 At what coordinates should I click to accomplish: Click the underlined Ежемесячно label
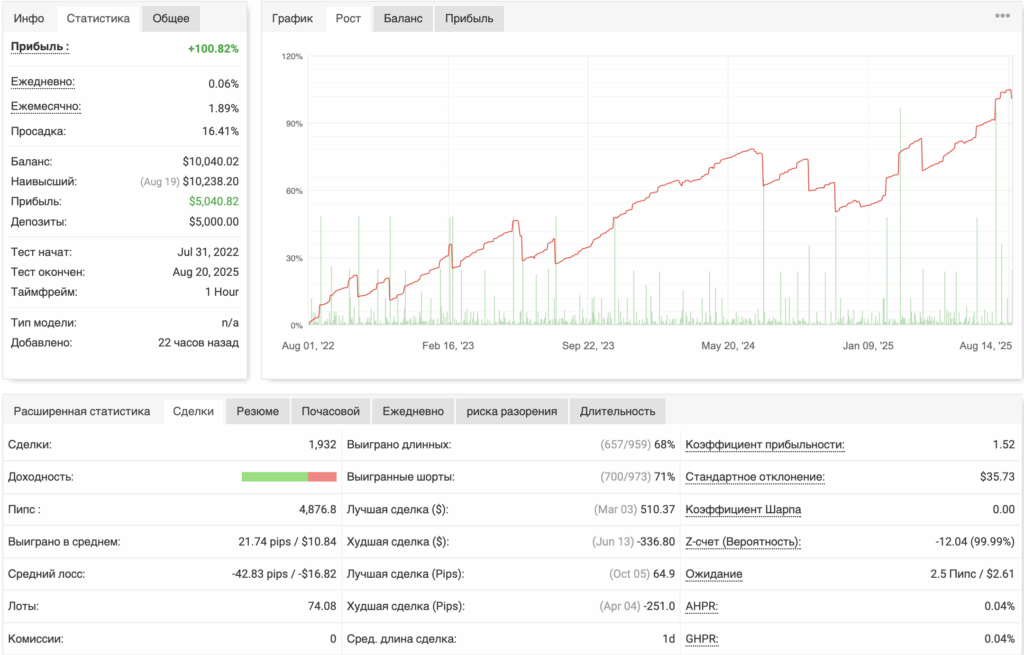[x=46, y=107]
